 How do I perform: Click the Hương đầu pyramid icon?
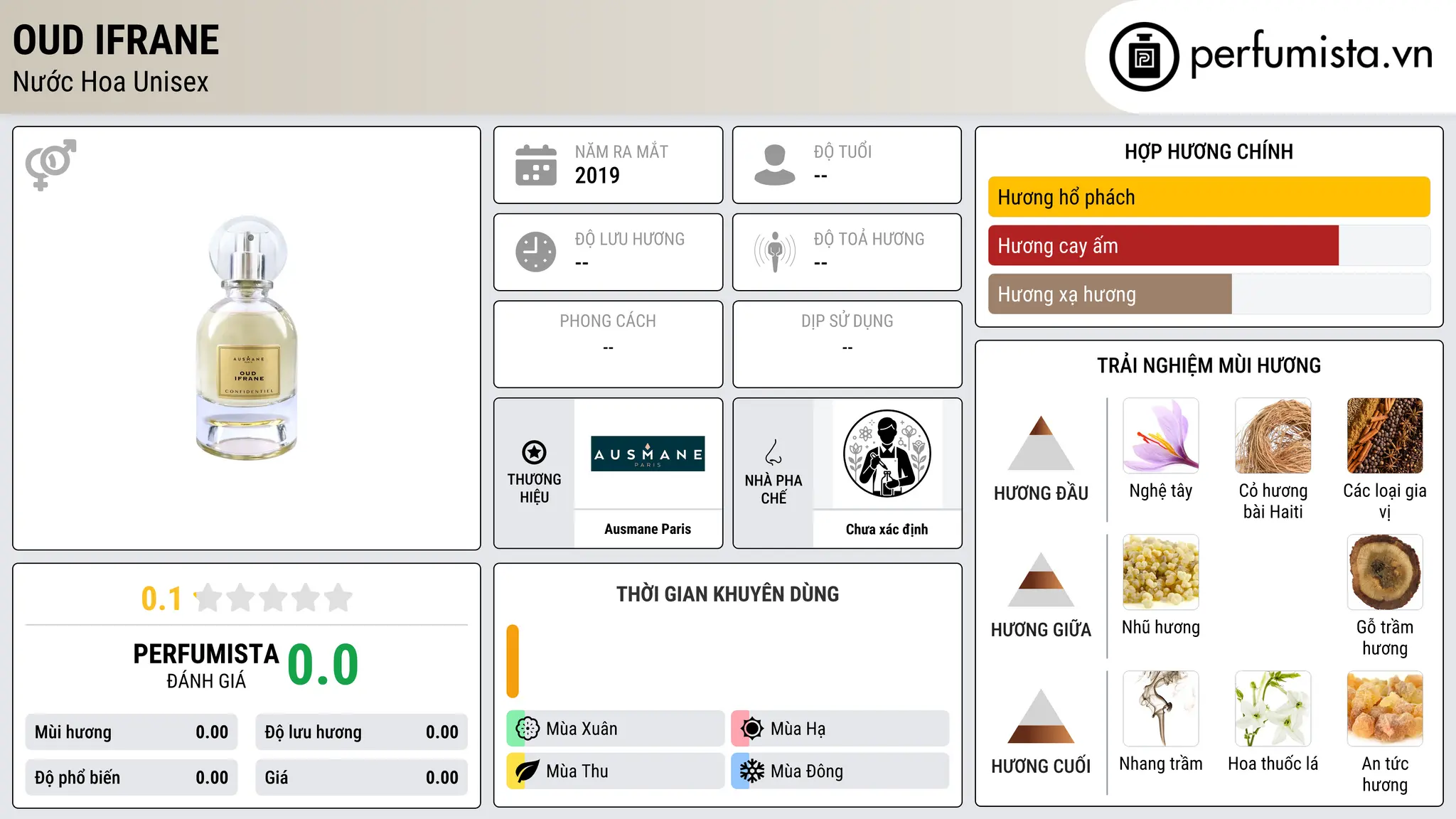[1041, 443]
